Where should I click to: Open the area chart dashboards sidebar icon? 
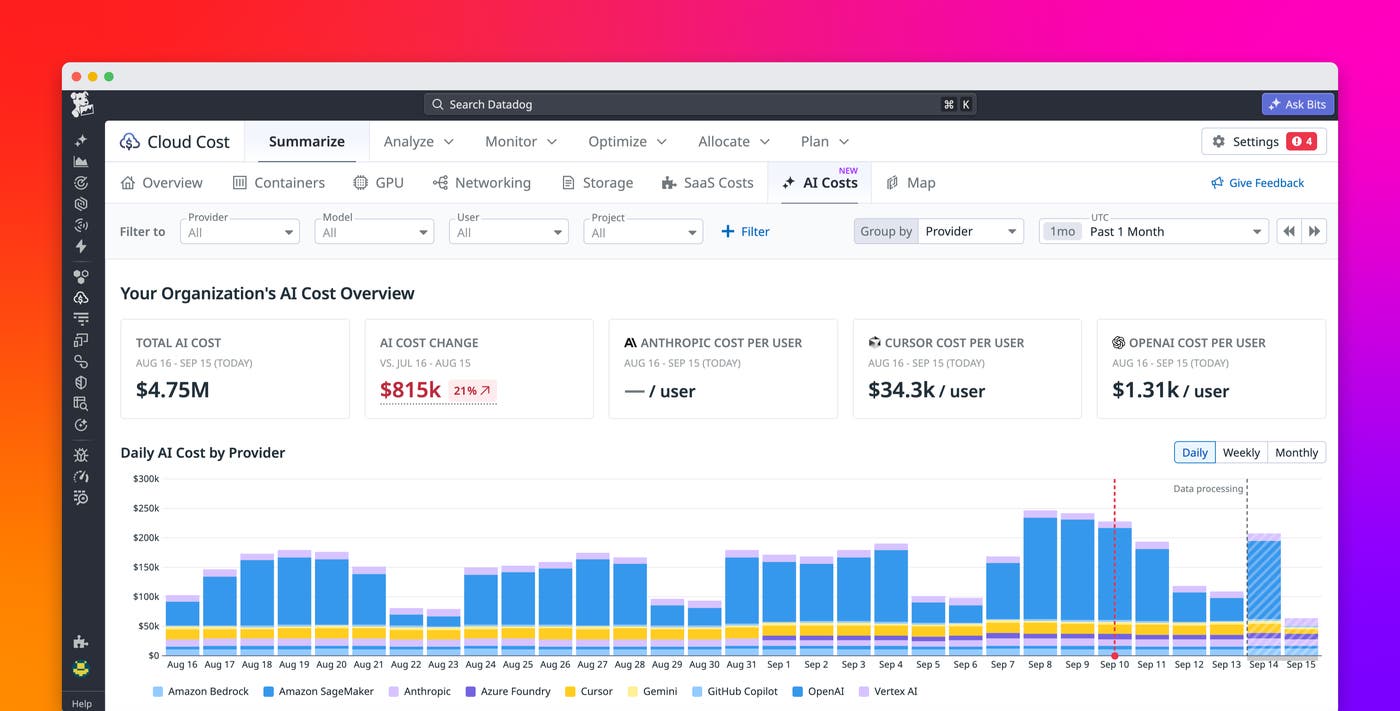pos(81,162)
